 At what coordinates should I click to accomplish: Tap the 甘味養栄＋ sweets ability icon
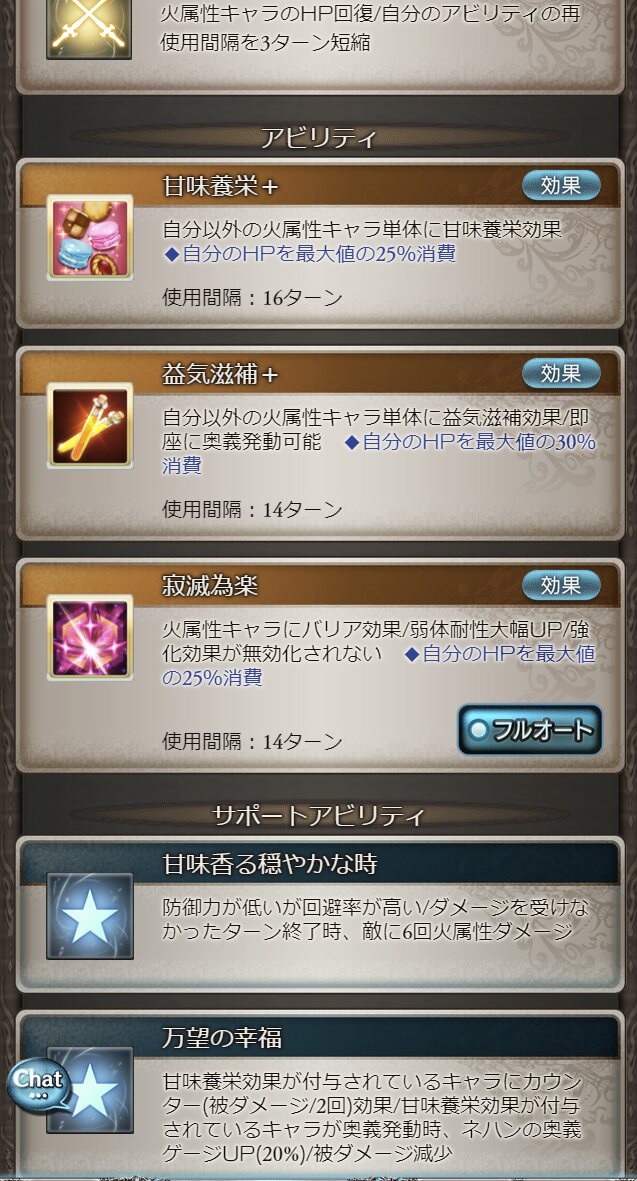pos(90,237)
